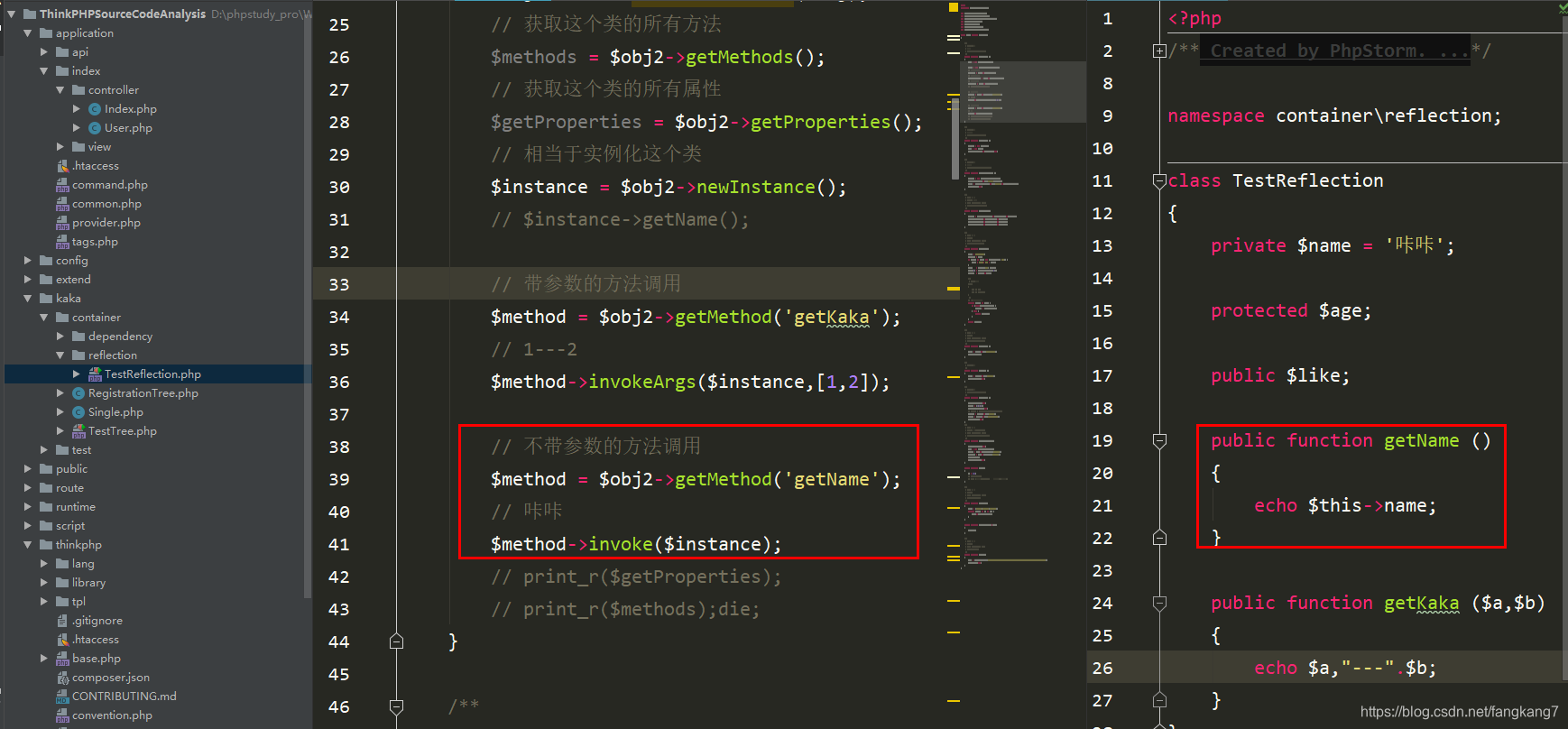Click the CONTRIBUTING.md file icon

[x=62, y=697]
